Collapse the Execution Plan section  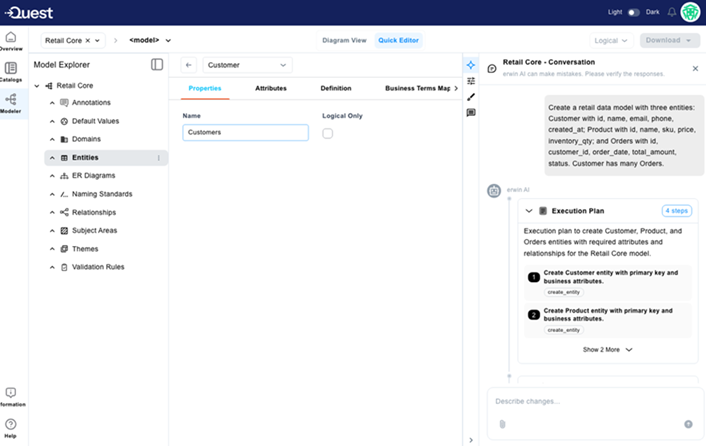tap(529, 211)
